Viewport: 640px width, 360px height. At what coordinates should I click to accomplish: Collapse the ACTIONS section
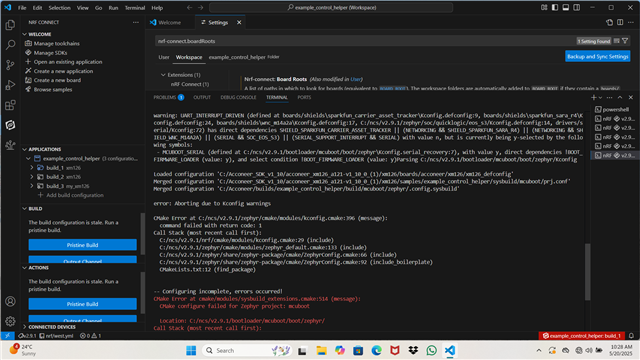[x=24, y=268]
